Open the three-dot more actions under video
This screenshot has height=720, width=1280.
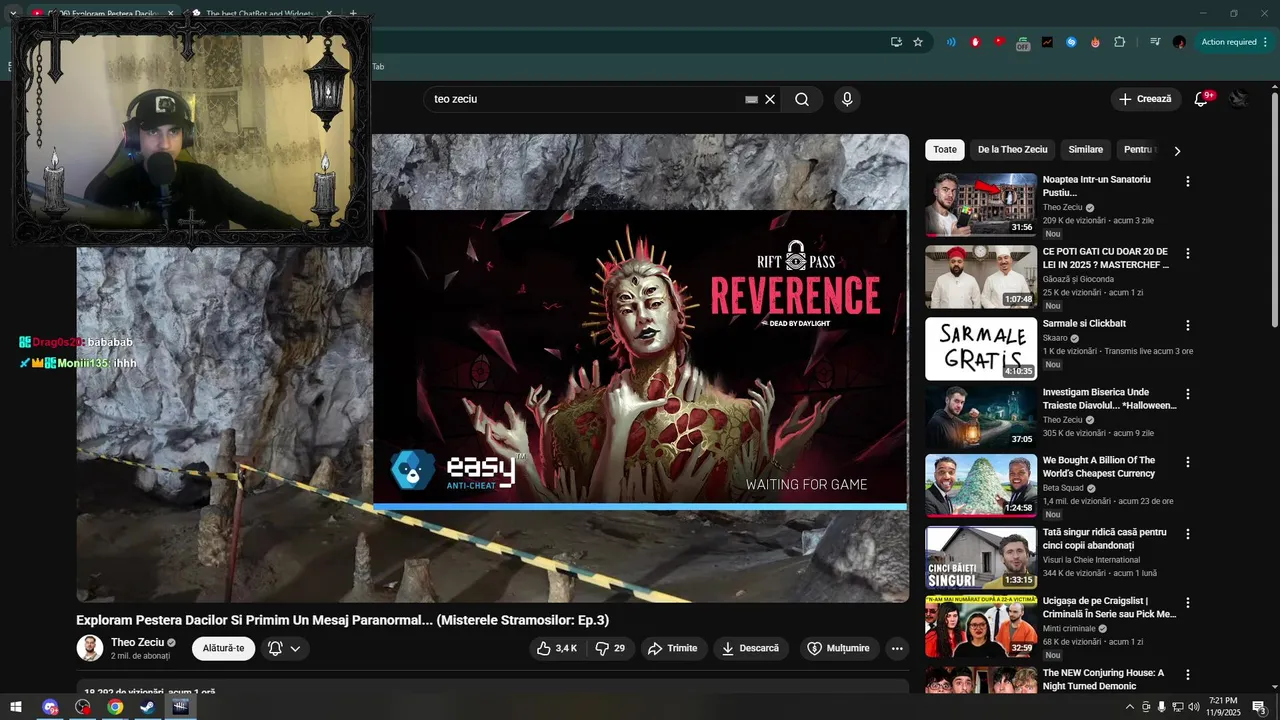click(897, 648)
